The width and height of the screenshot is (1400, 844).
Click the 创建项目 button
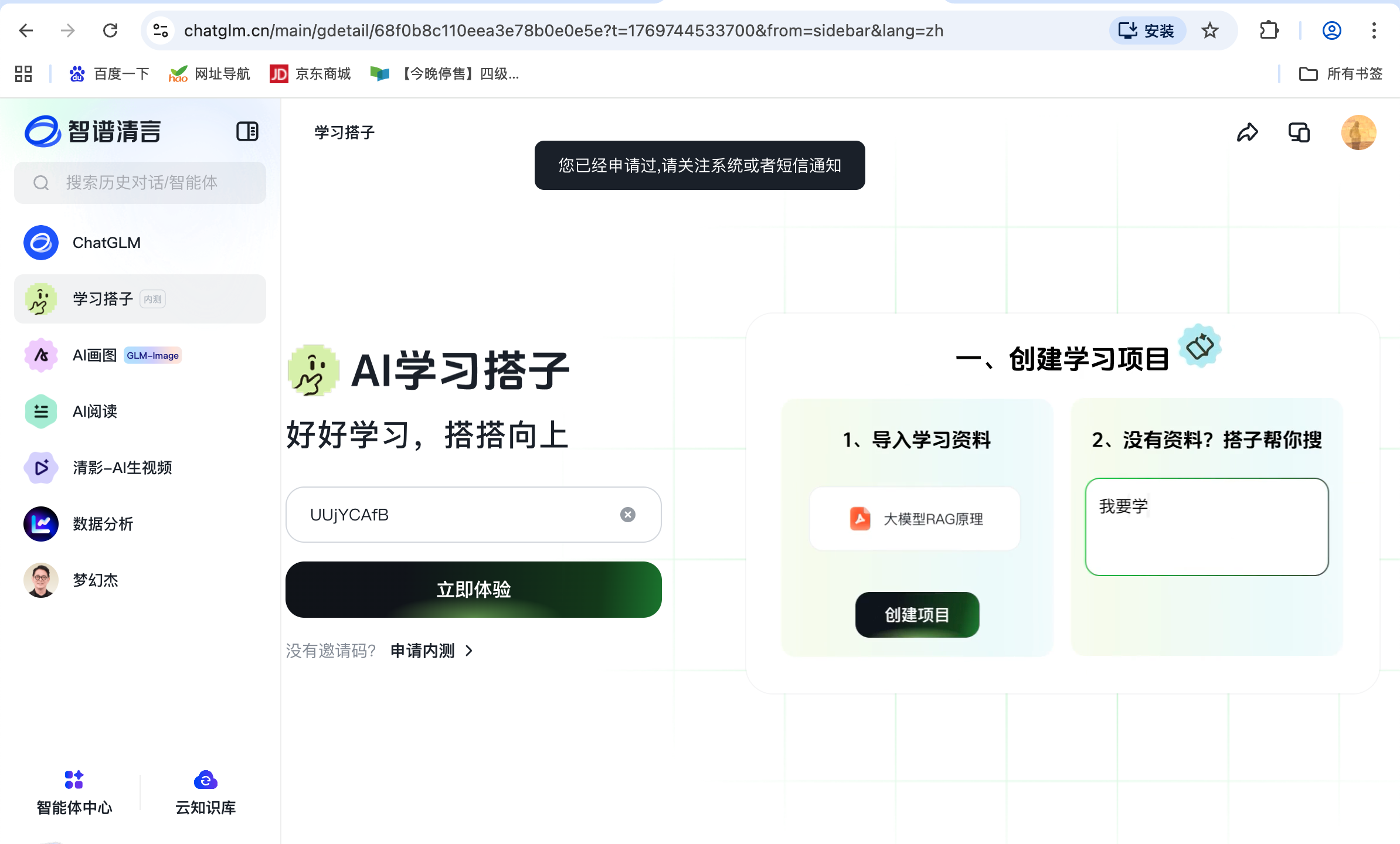[x=917, y=615]
